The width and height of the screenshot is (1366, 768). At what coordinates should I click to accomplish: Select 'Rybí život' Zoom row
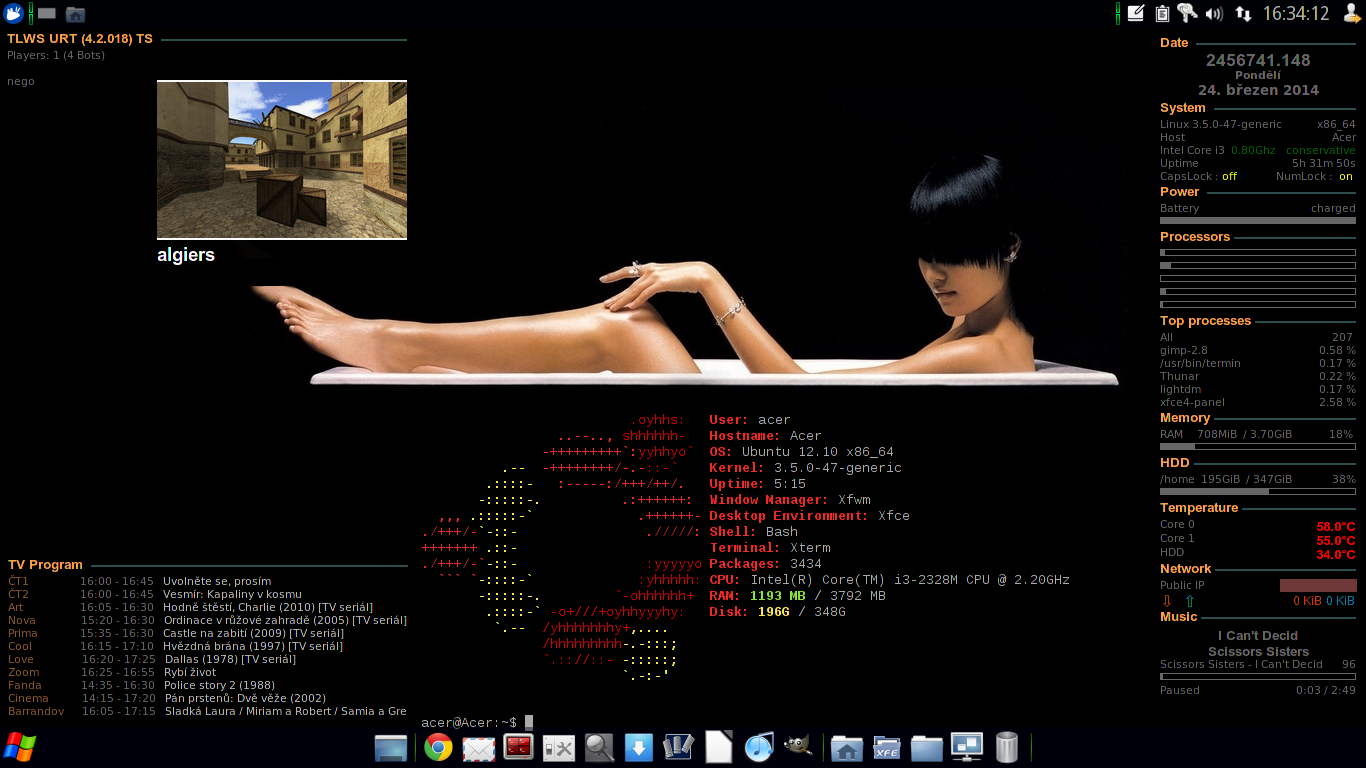coord(207,672)
